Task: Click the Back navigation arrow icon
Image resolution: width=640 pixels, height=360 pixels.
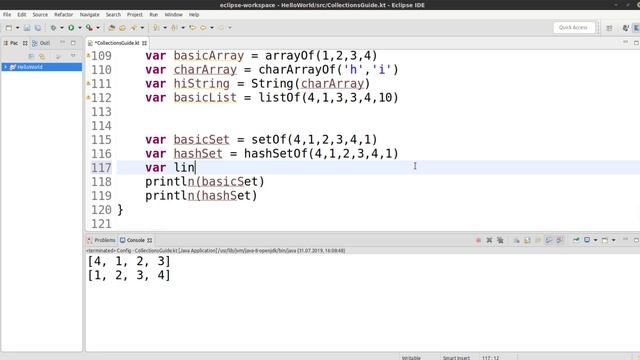Action: [x=203, y=28]
